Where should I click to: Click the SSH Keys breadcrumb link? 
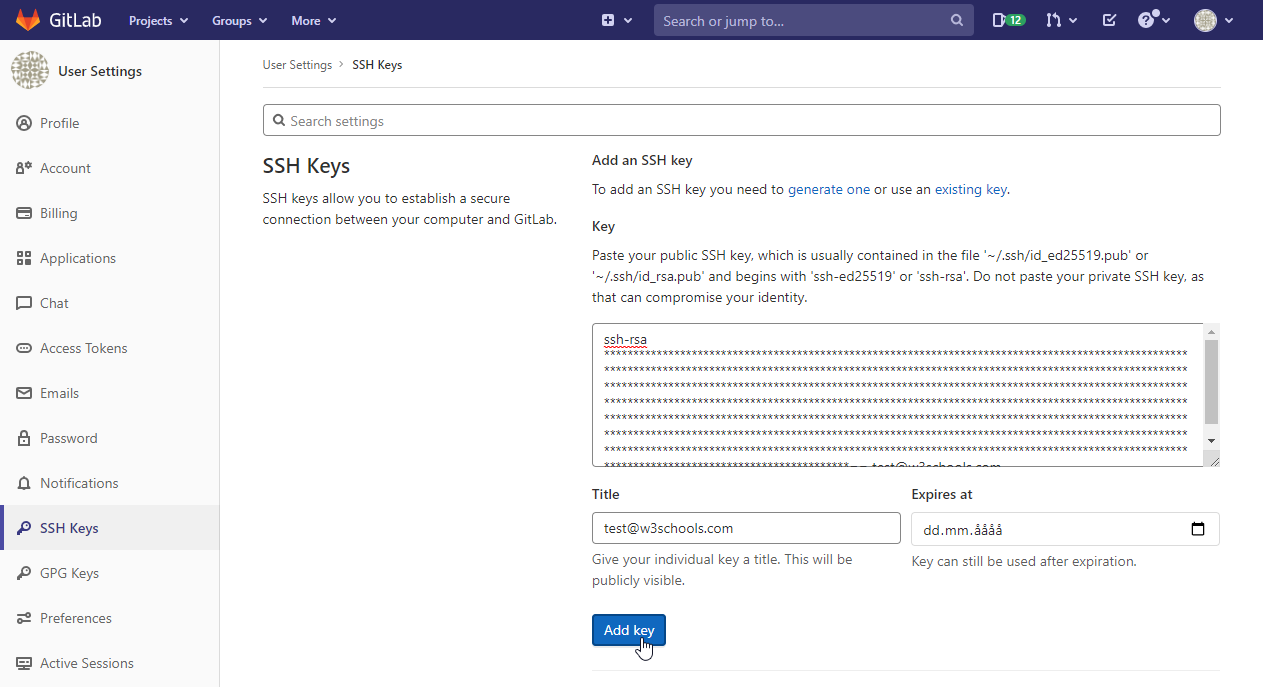(x=377, y=64)
